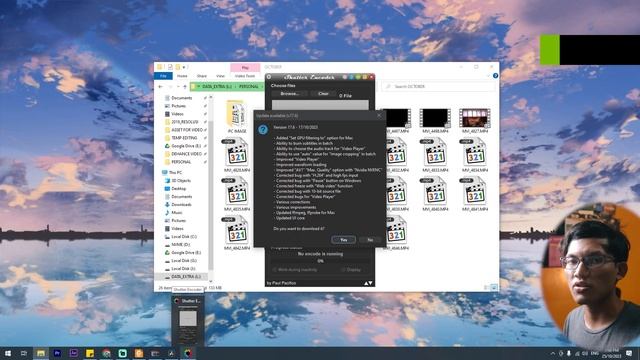This screenshot has height=360, width=640.
Task: Select 3D Objects in sidebar
Action: (x=181, y=180)
